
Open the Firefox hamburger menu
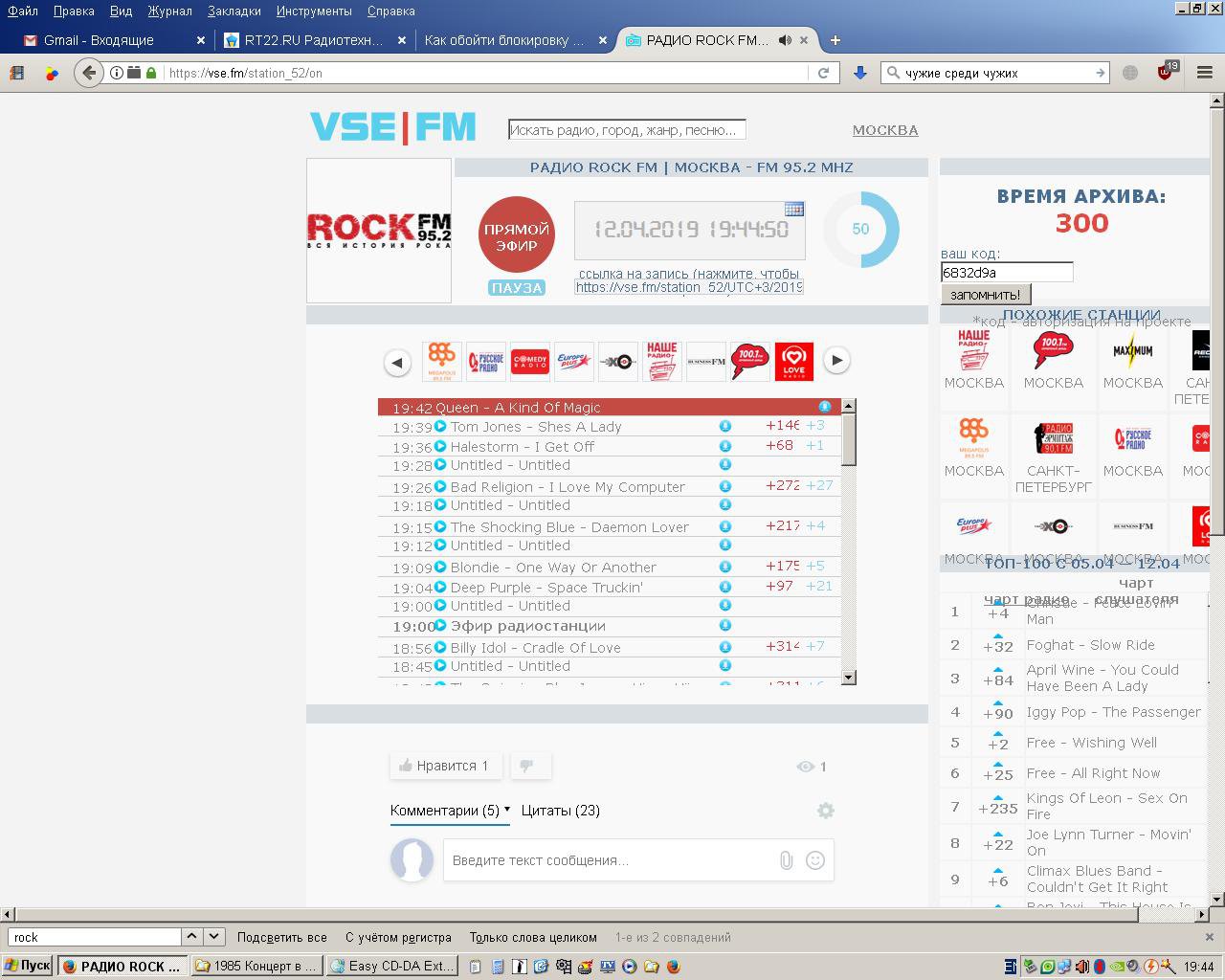coord(1205,73)
